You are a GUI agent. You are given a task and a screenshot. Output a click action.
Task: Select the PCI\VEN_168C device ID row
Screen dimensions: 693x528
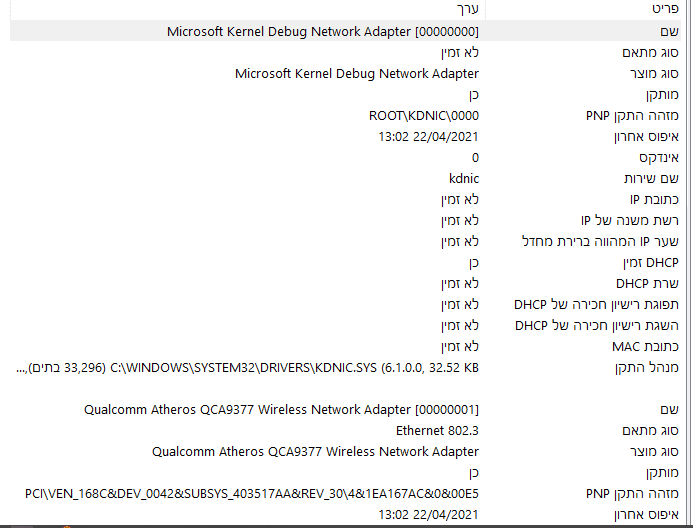252,493
